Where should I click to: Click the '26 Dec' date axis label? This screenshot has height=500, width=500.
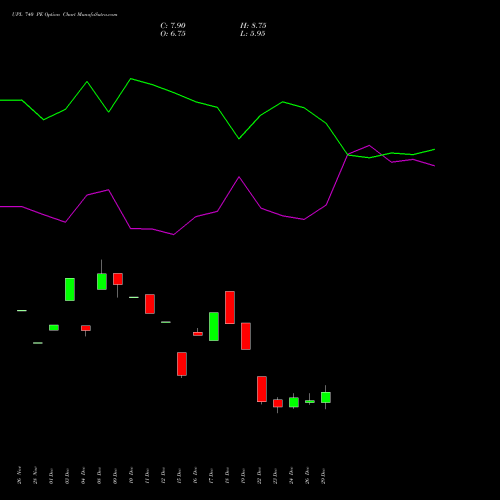pos(307,475)
